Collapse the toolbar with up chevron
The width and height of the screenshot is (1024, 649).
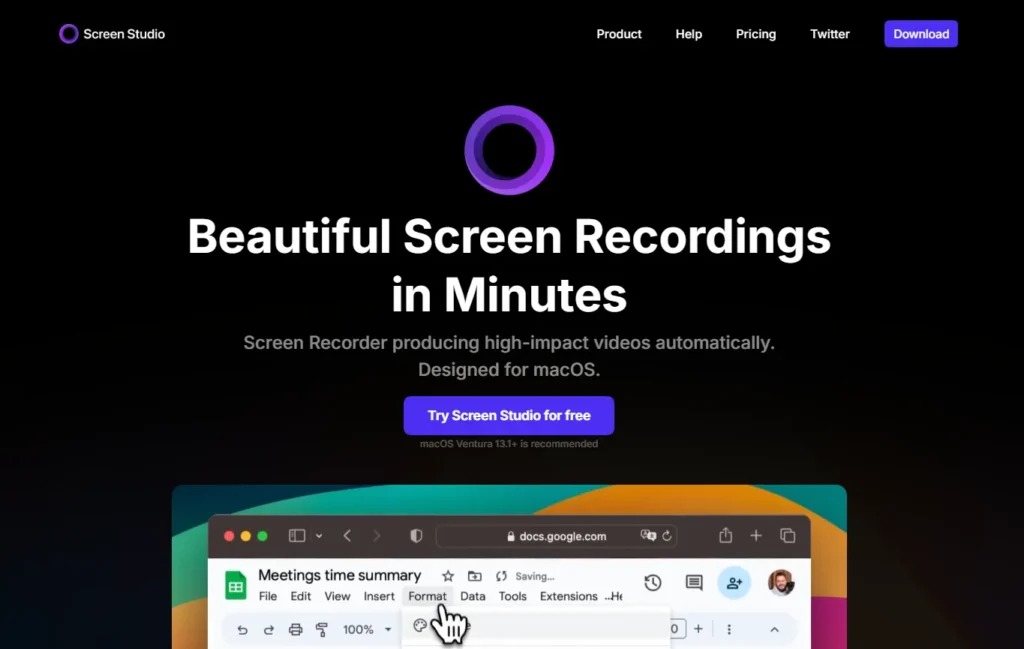click(x=774, y=629)
